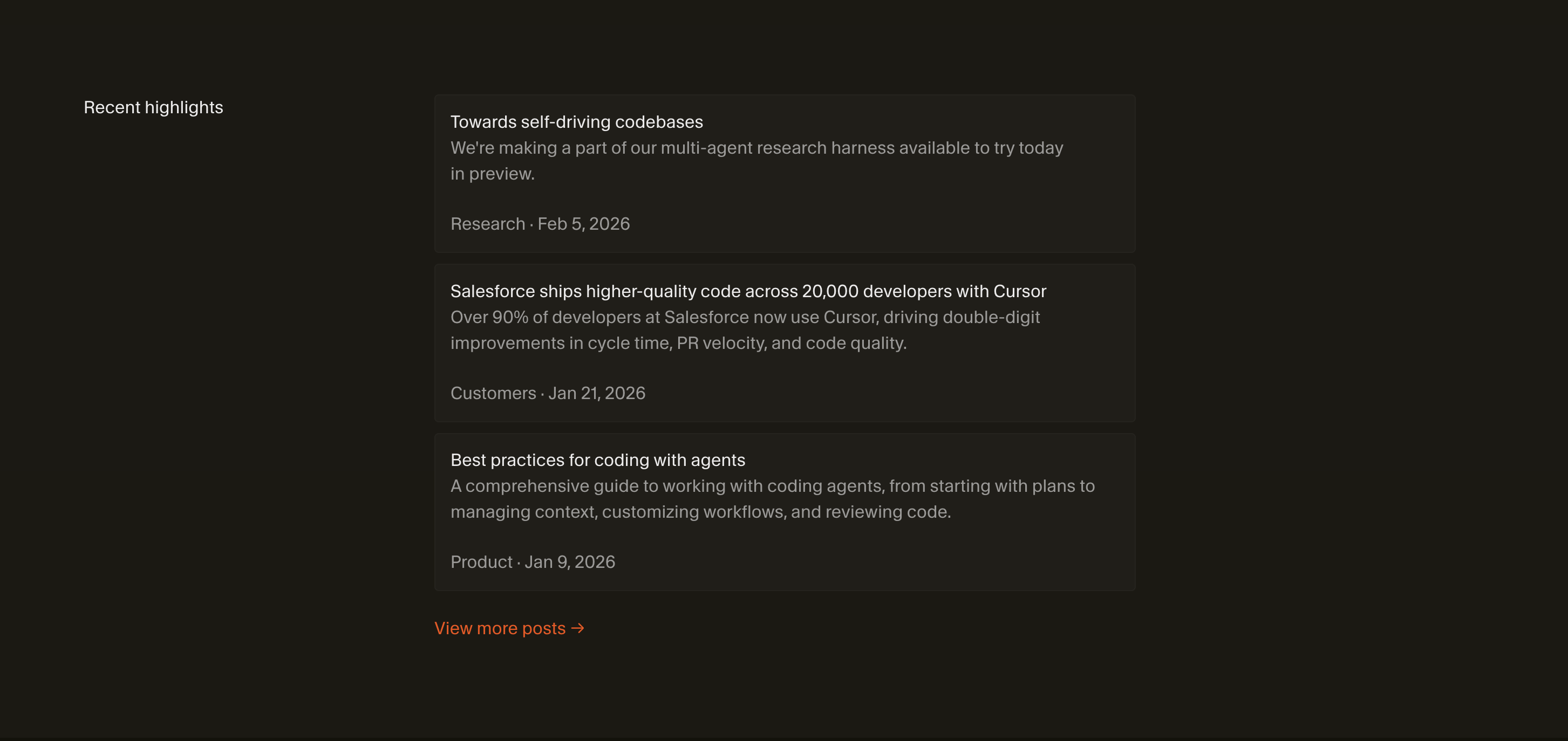Open the Best practices for coding with agents title

597,460
